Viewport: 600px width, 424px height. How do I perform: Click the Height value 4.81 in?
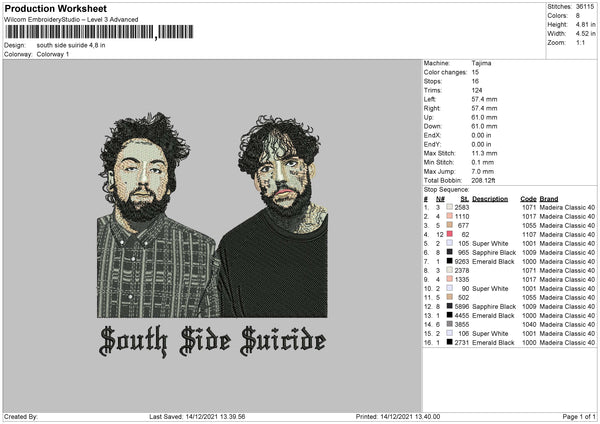pyautogui.click(x=585, y=24)
